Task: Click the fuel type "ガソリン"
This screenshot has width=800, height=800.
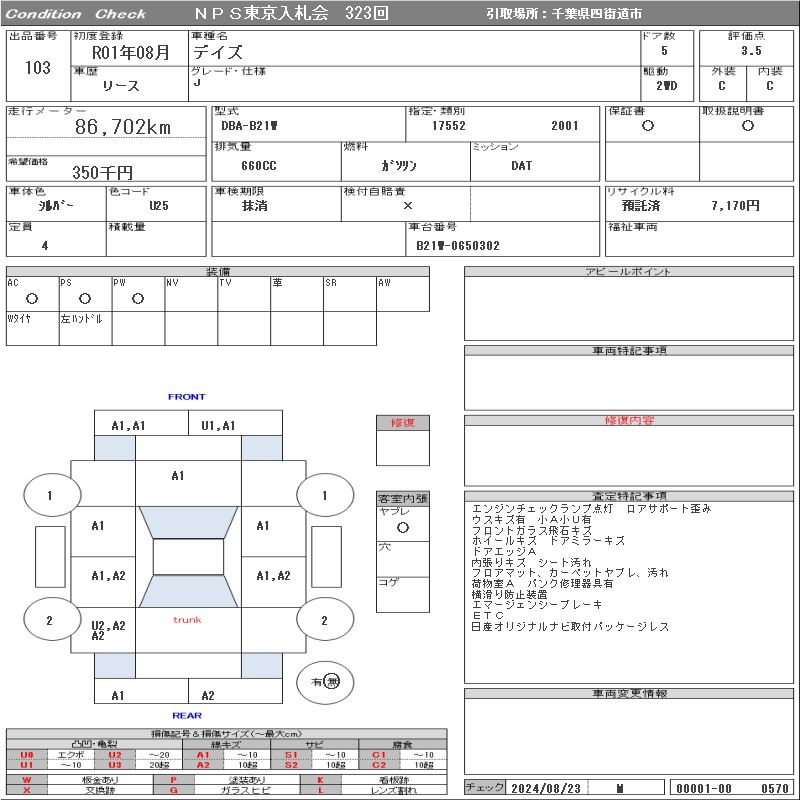Action: pos(399,166)
